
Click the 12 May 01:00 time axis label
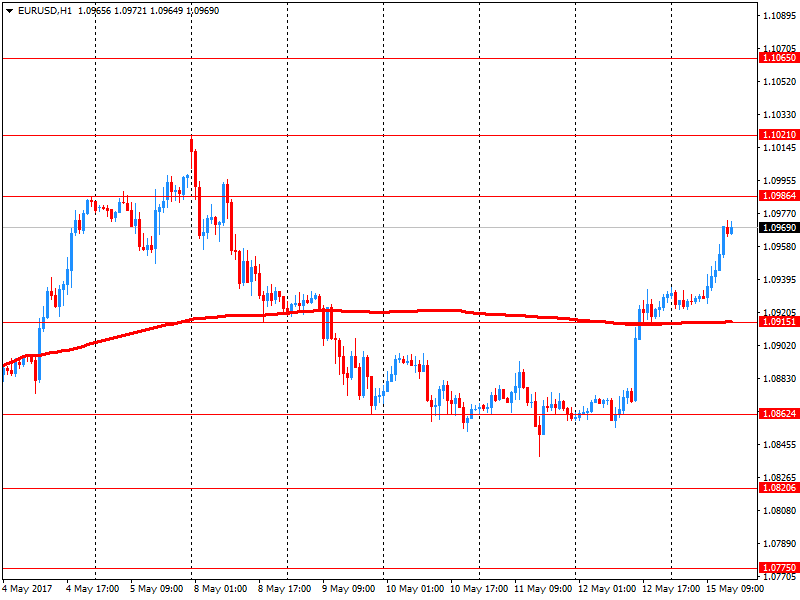click(607, 589)
